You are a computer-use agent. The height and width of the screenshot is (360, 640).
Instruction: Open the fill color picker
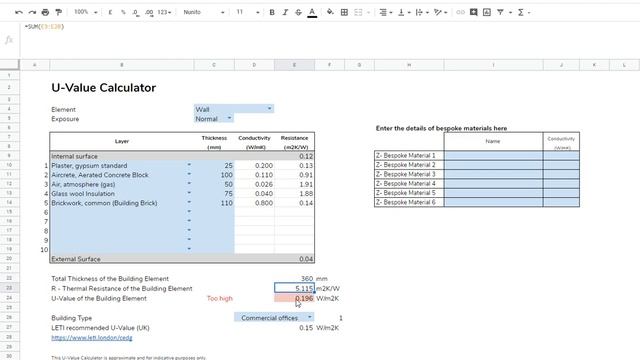tap(330, 12)
